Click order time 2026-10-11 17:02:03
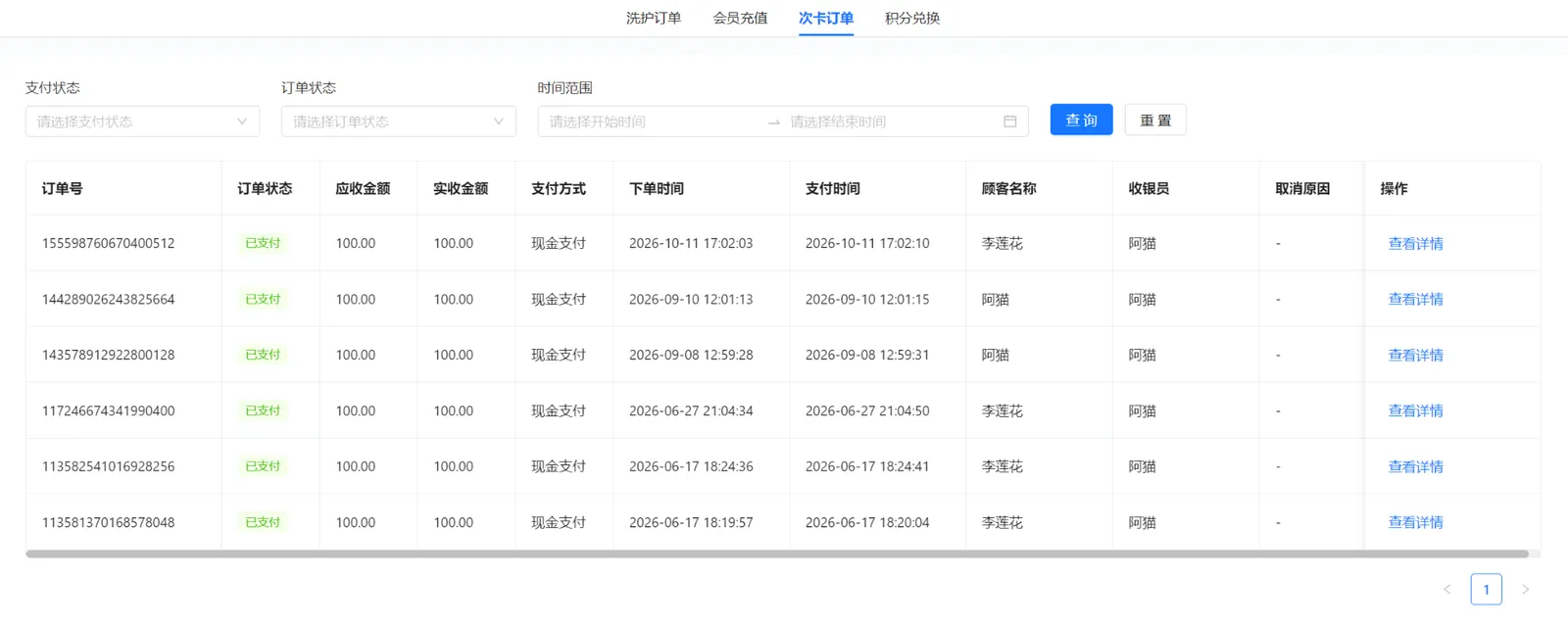The width and height of the screenshot is (1568, 626). 691,243
